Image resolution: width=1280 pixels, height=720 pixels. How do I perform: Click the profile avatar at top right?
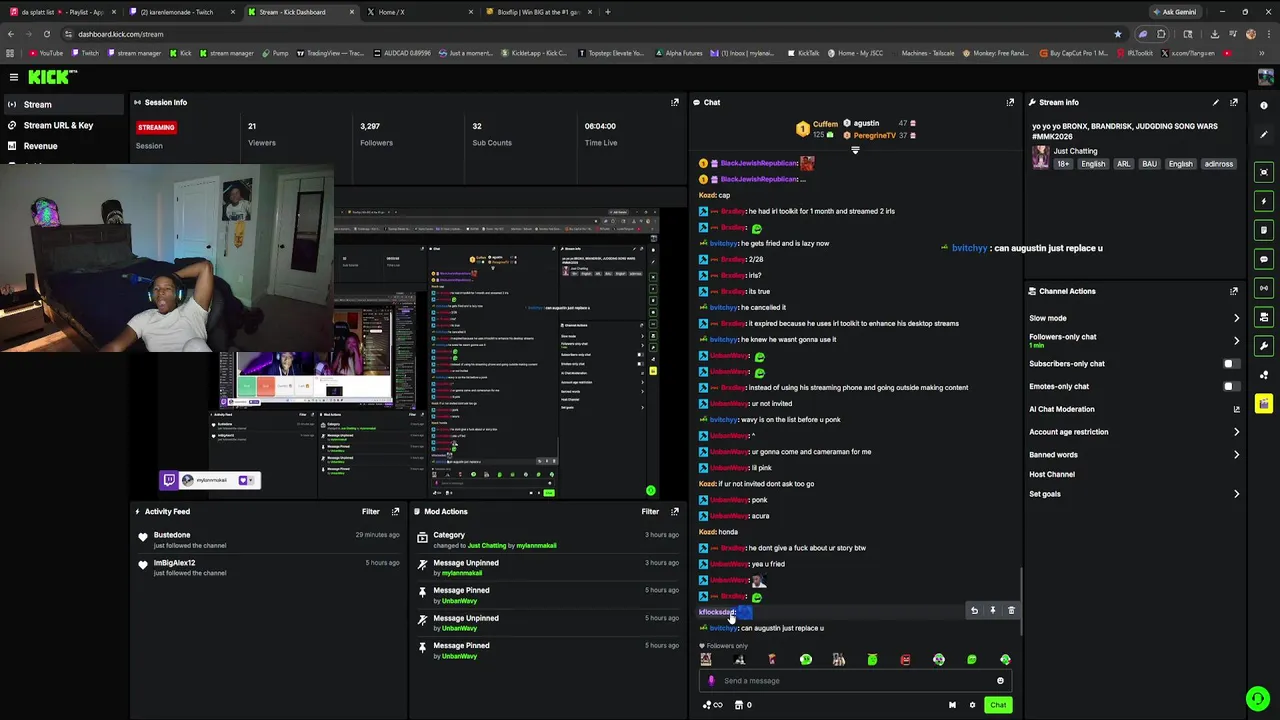[x=1265, y=77]
